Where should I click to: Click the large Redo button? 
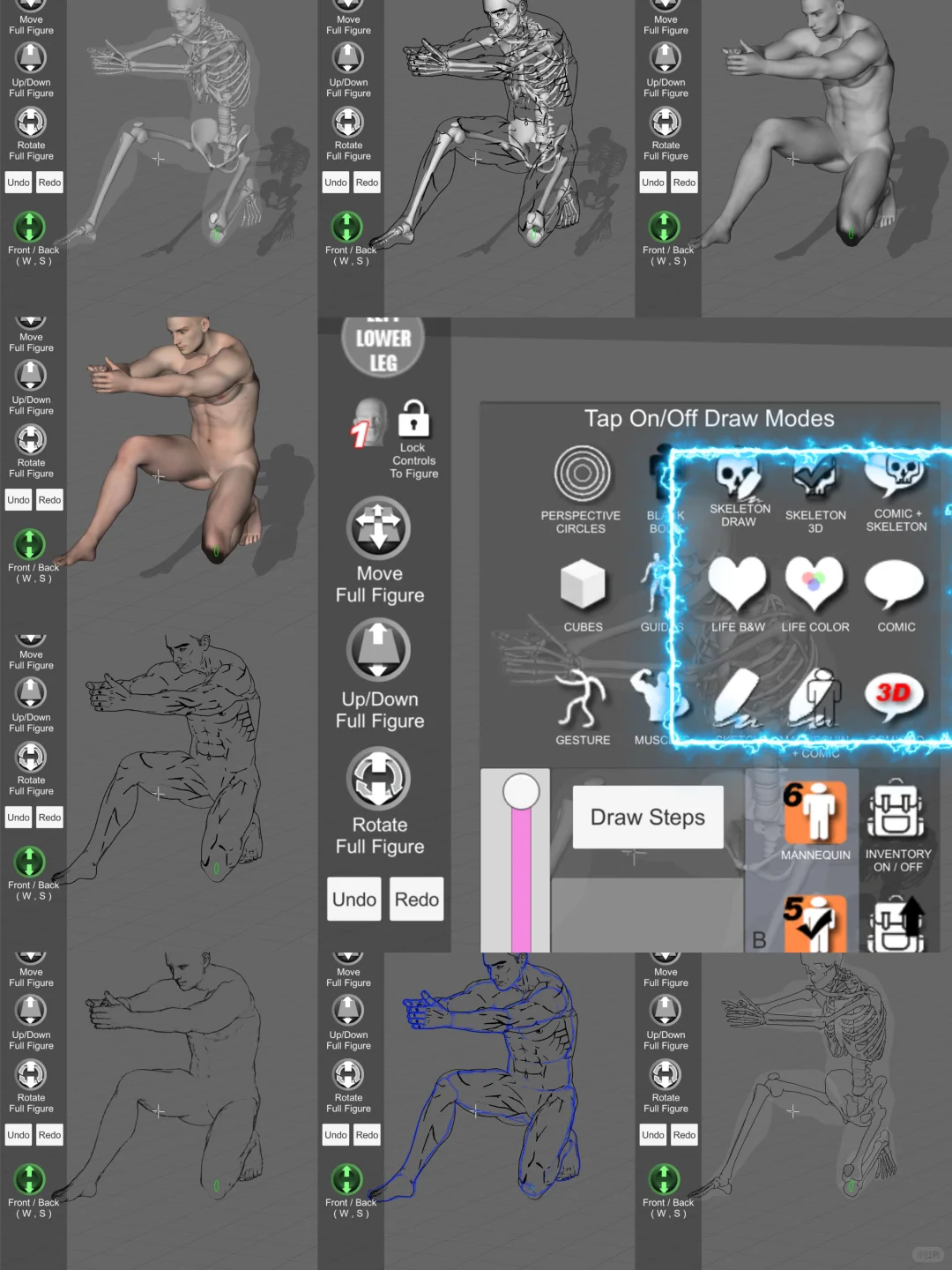click(417, 900)
